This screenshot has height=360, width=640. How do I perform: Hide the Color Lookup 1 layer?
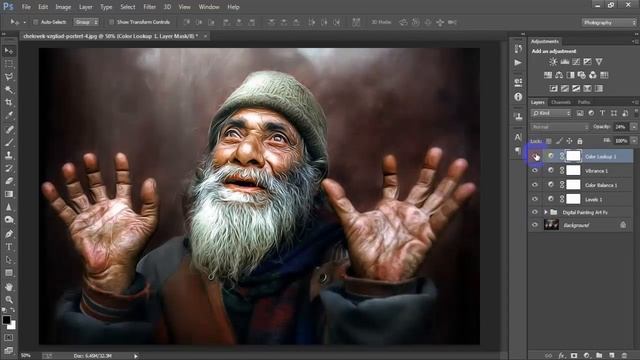[535, 156]
